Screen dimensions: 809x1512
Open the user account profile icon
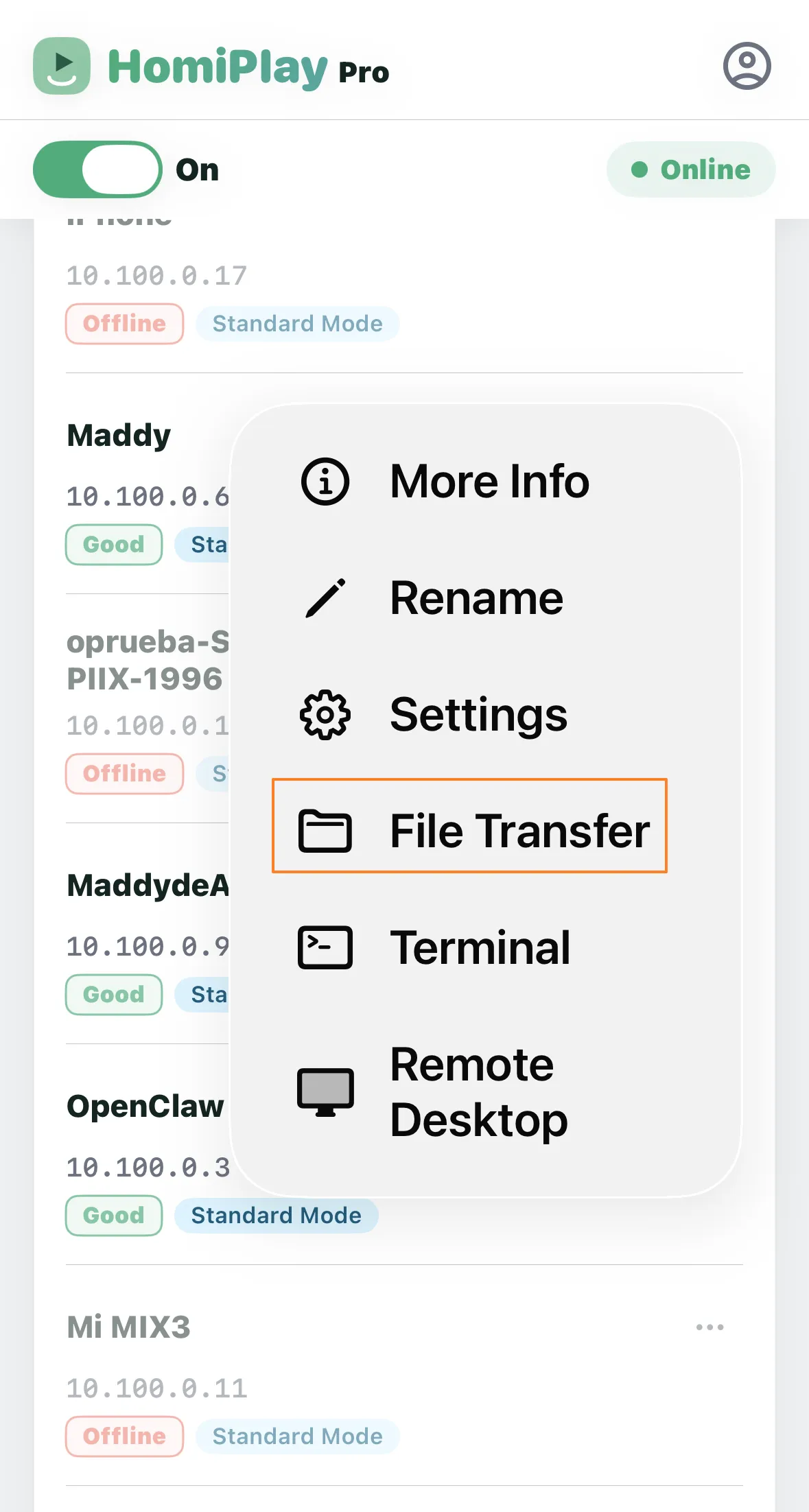[747, 66]
